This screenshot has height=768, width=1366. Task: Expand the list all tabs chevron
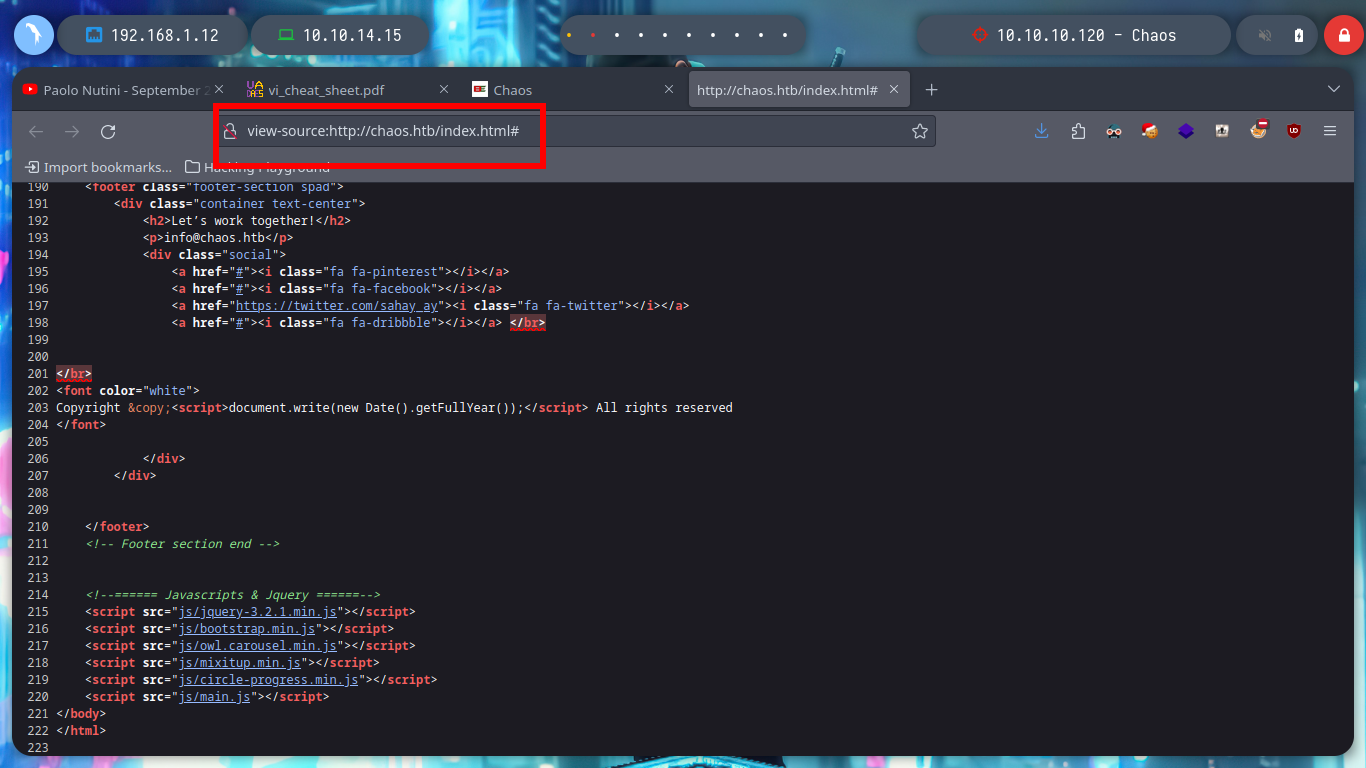(x=1334, y=90)
